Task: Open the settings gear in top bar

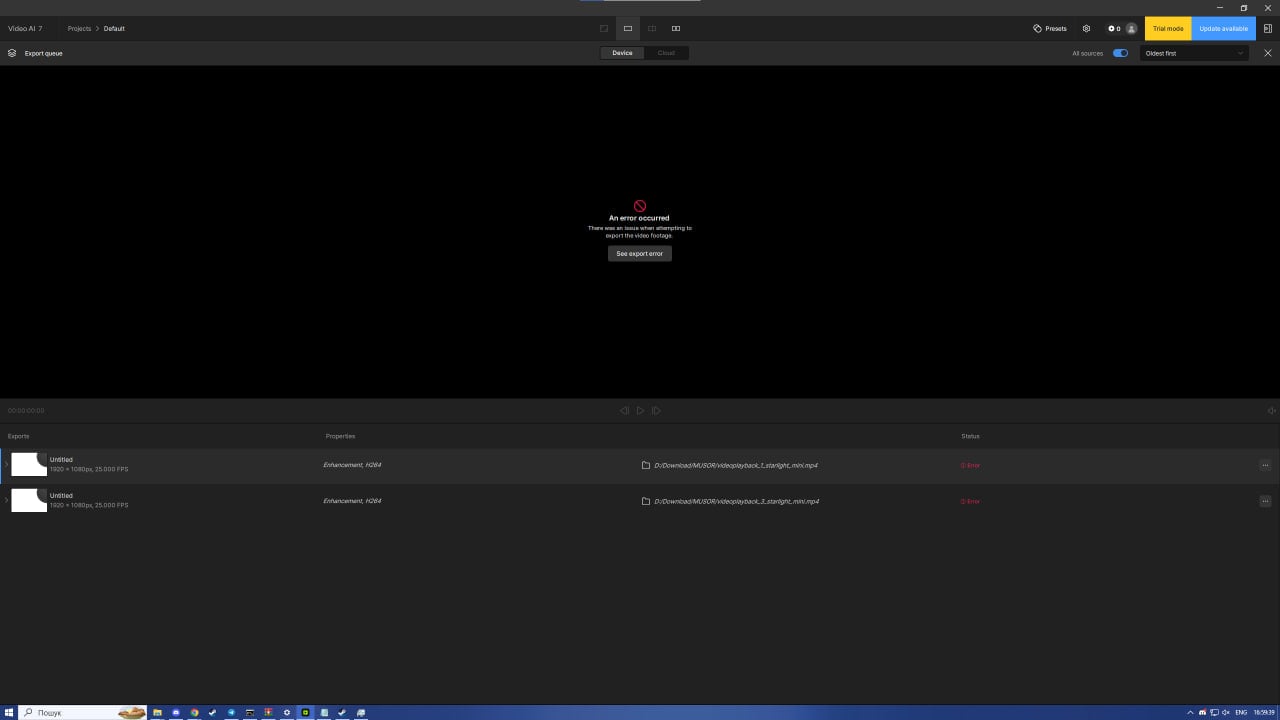Action: click(1086, 29)
